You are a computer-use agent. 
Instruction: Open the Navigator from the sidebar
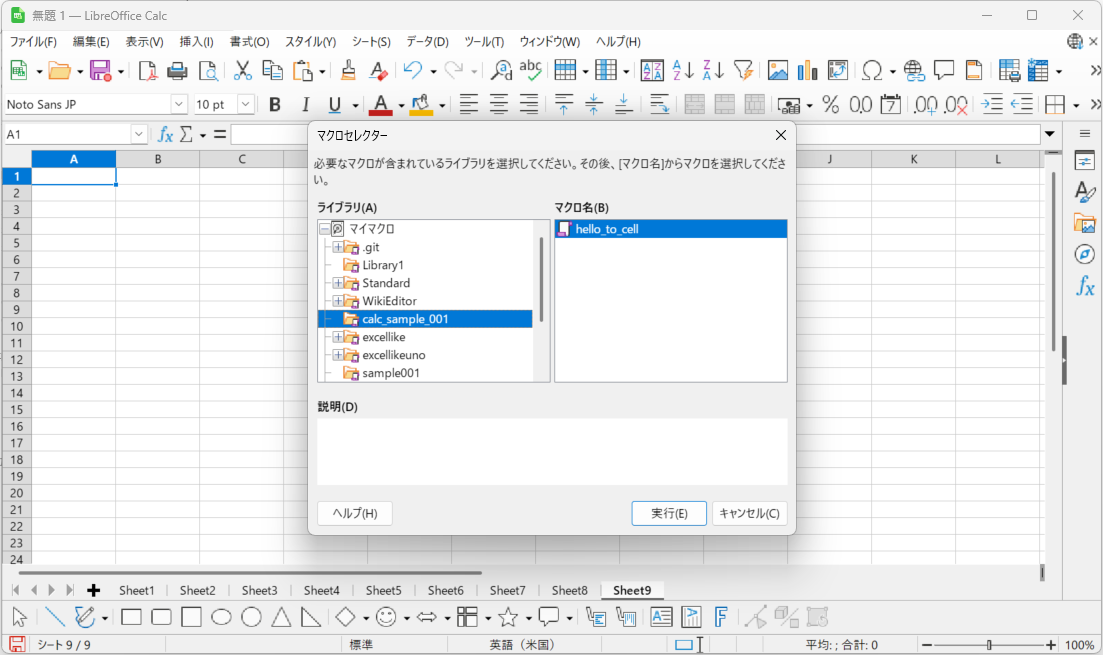[x=1084, y=253]
